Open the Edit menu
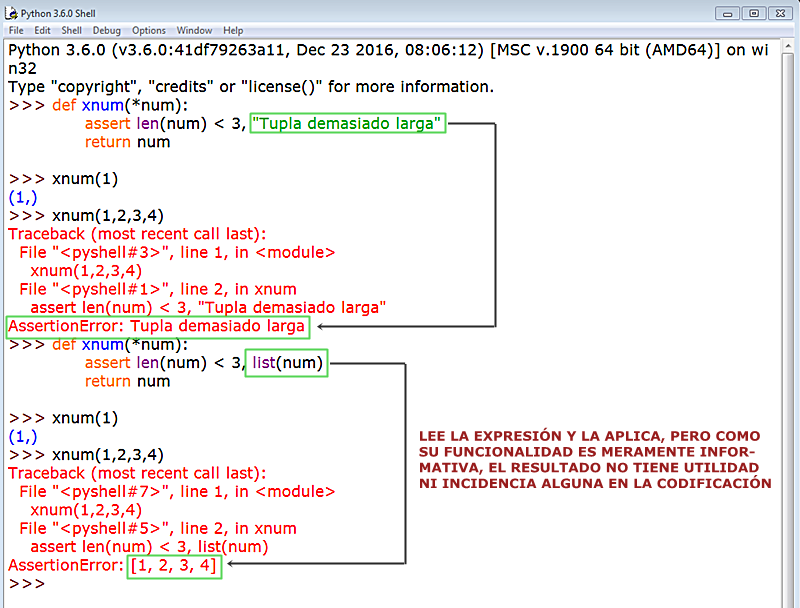Screen dimensions: 800x608 coord(43,30)
